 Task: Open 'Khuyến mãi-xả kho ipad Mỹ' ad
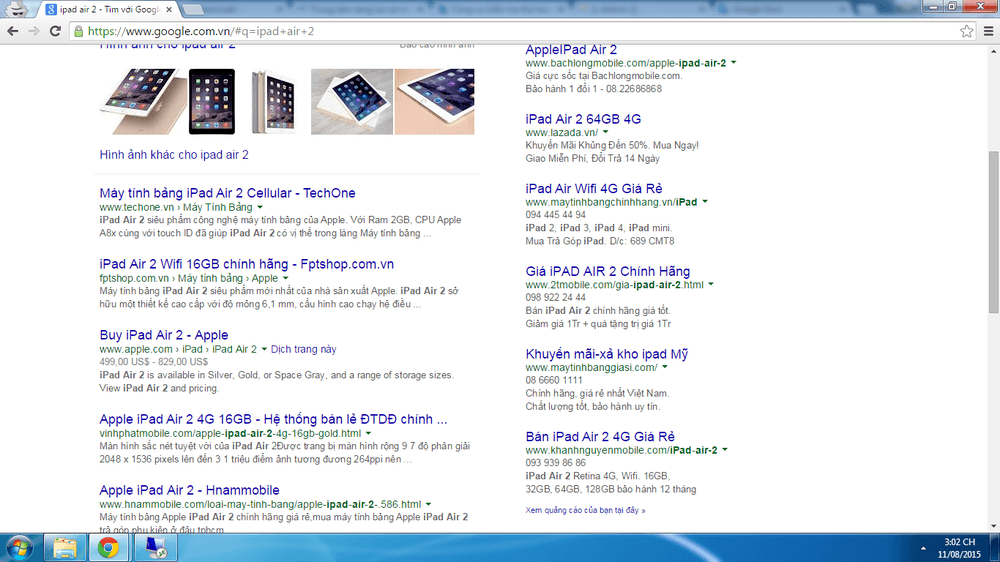[x=607, y=353]
